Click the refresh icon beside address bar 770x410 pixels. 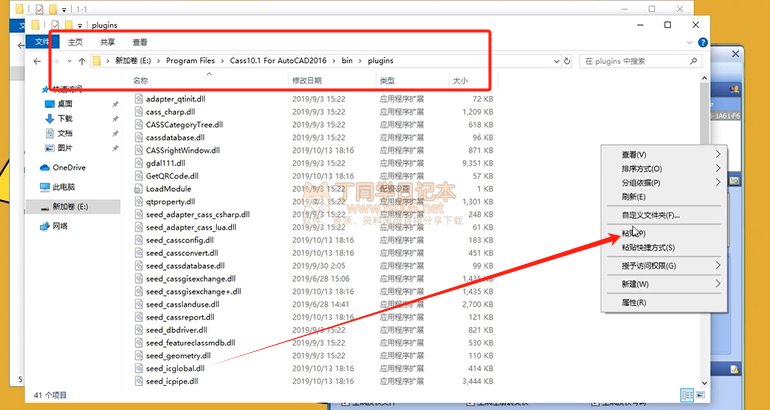567,61
